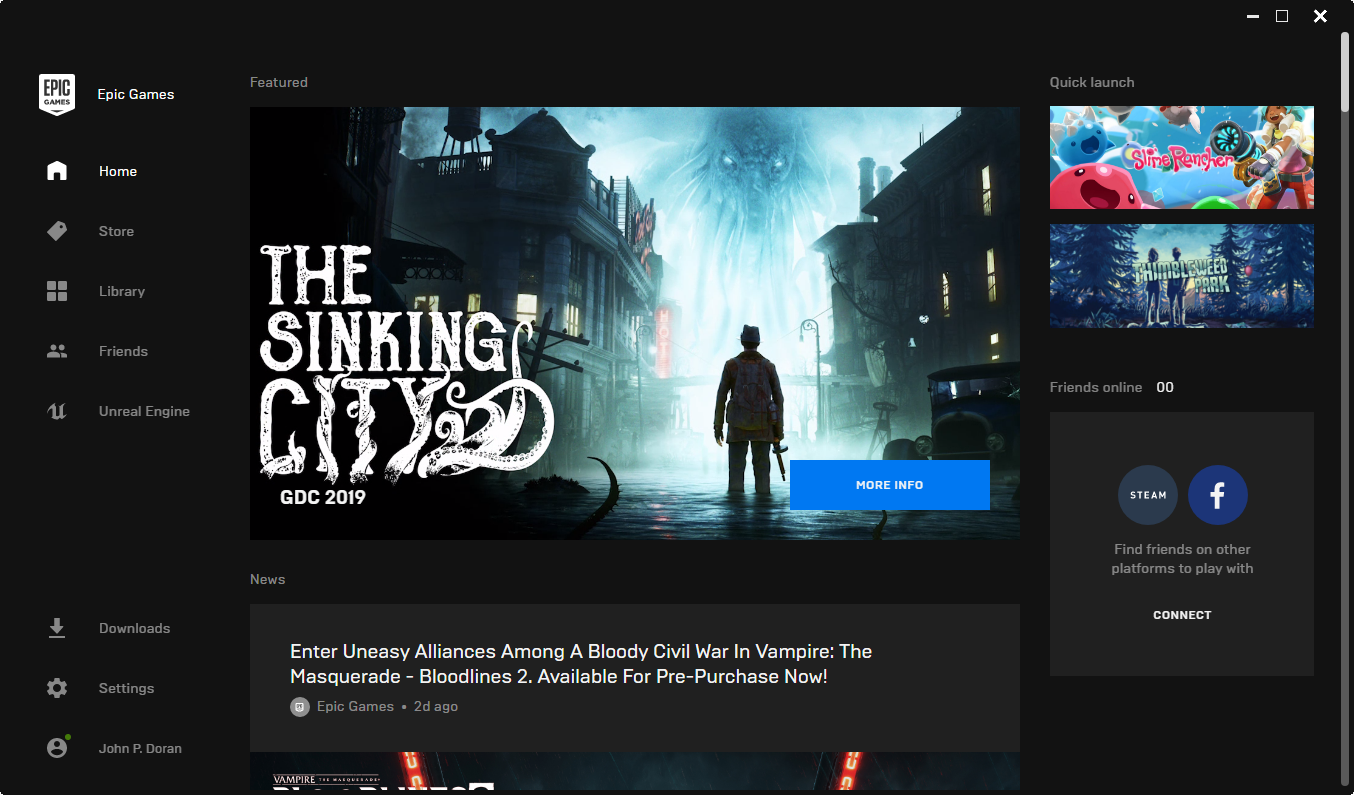Click the user profile avatar icon
Image resolution: width=1354 pixels, height=795 pixels.
click(x=57, y=748)
